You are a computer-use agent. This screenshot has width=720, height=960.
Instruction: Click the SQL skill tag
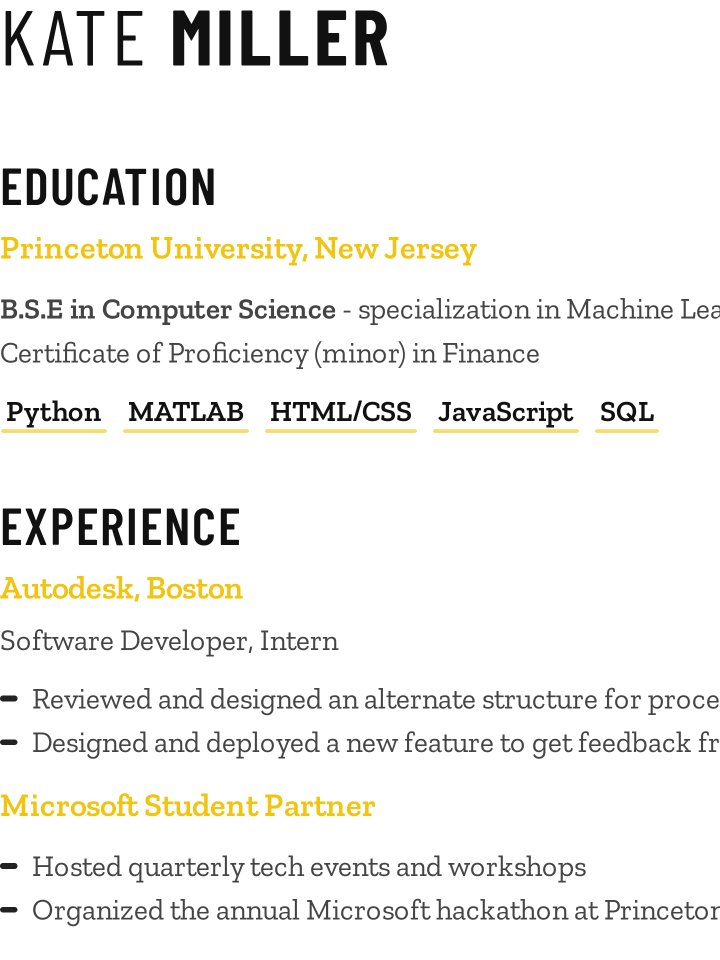click(627, 414)
